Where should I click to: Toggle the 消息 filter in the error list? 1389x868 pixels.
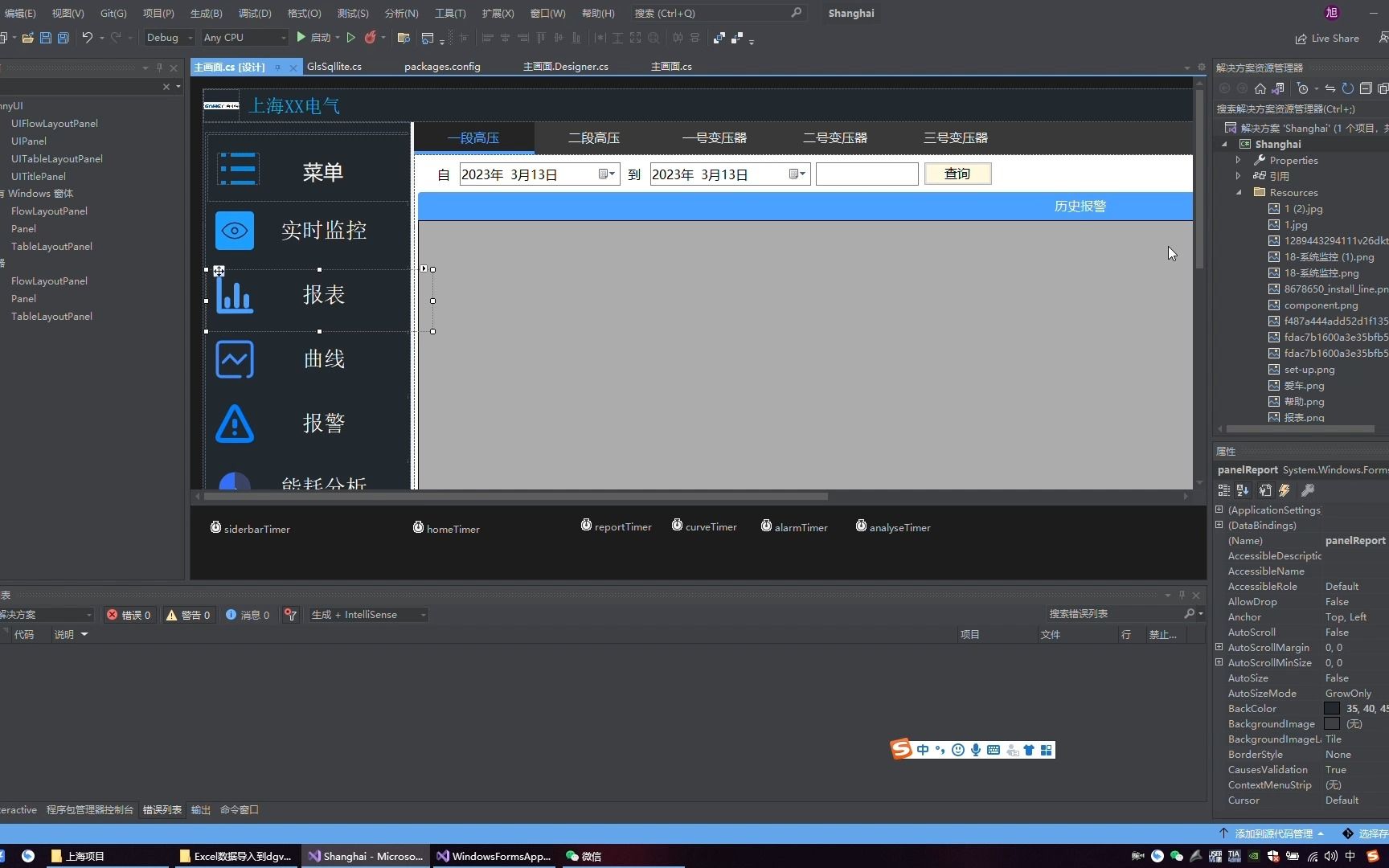tap(248, 615)
